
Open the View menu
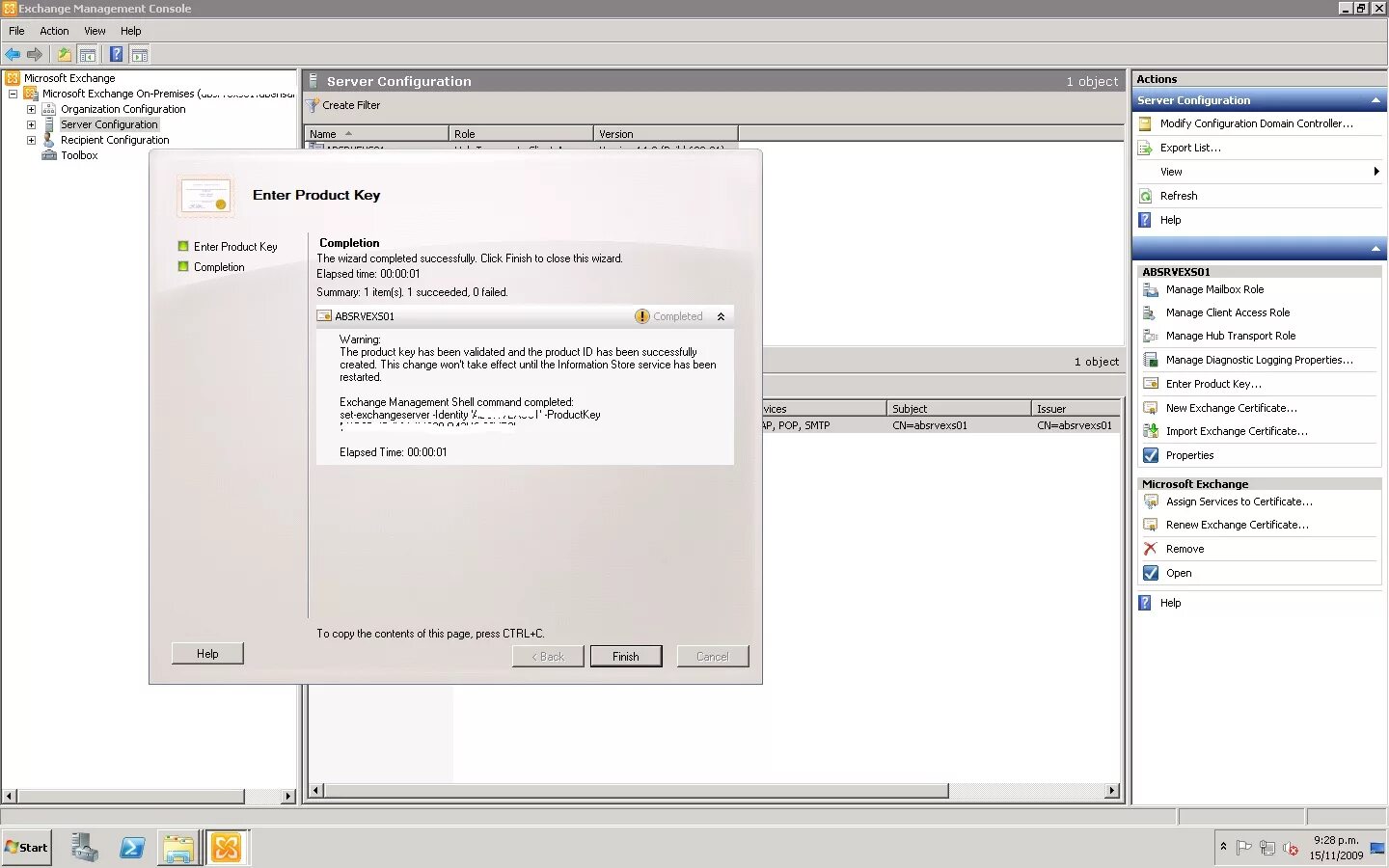[x=95, y=31]
